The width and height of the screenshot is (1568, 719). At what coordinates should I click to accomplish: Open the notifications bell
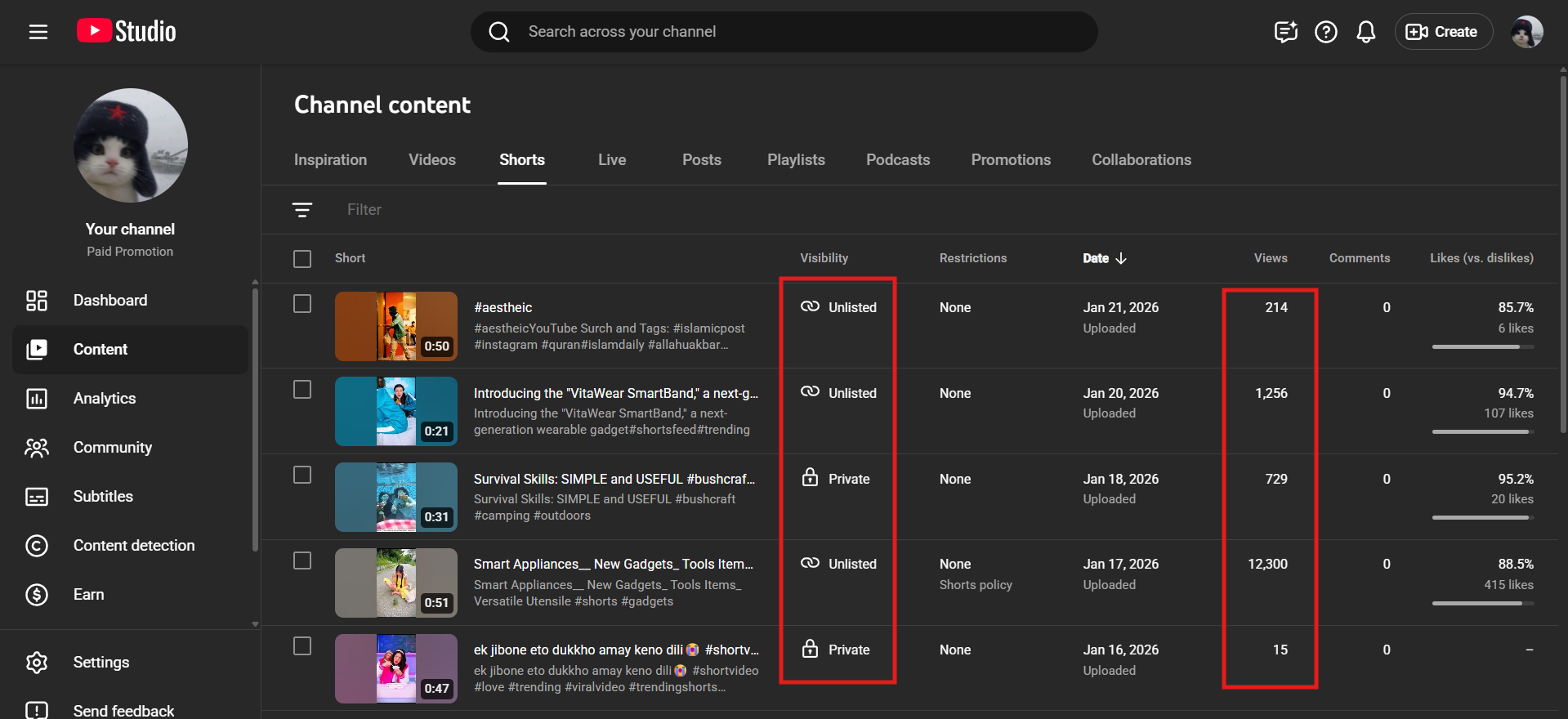click(x=1365, y=32)
